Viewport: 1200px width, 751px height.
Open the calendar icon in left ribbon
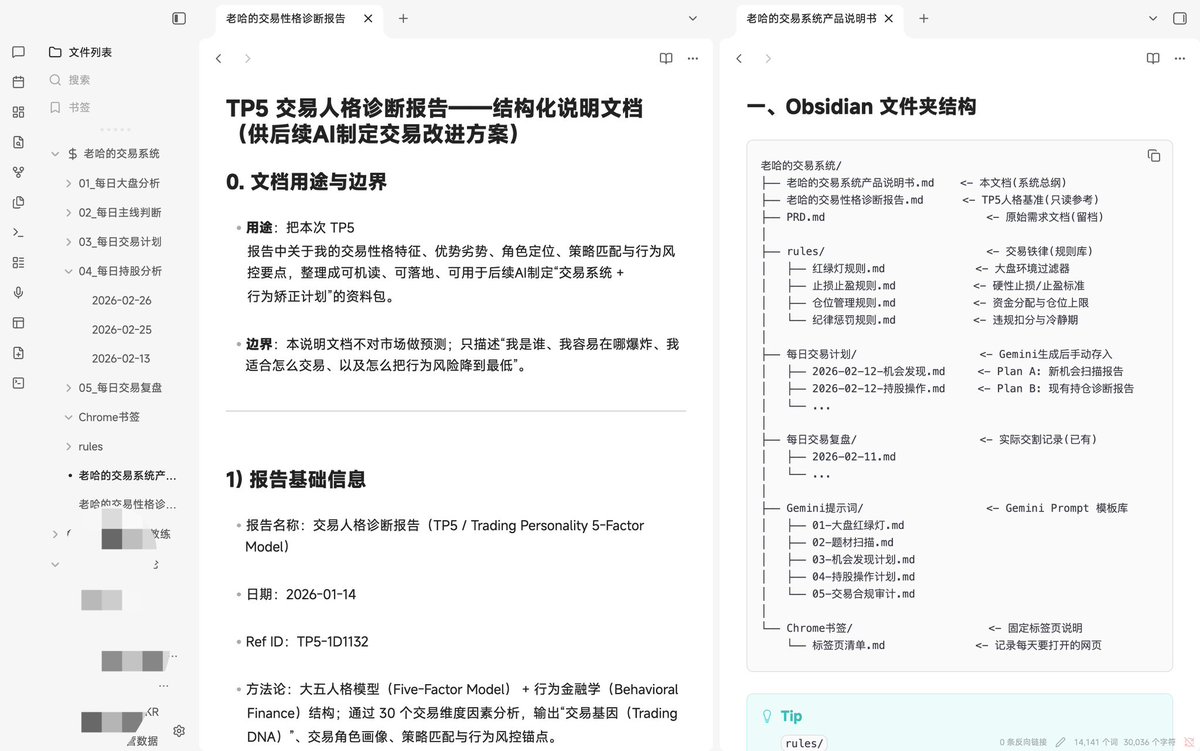click(18, 83)
